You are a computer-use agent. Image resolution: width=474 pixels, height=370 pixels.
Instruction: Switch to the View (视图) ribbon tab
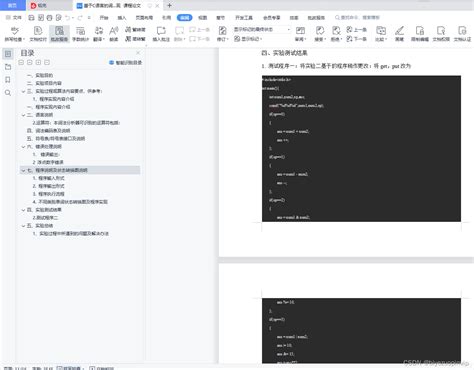coord(202,17)
